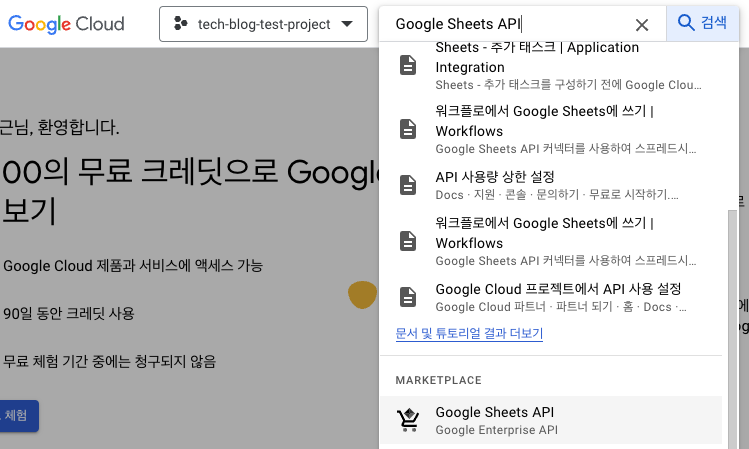Click the MARKETPLACE section heading
The image size is (749, 449).
439,380
